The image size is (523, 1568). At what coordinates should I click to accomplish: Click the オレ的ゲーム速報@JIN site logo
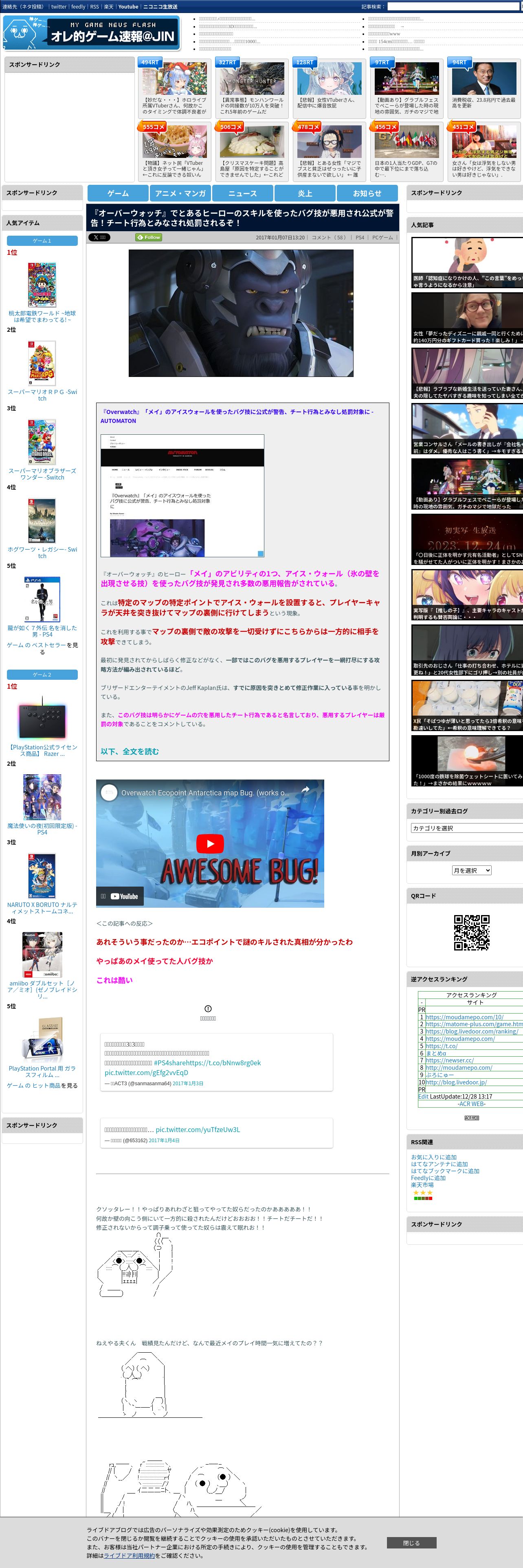pos(91,33)
